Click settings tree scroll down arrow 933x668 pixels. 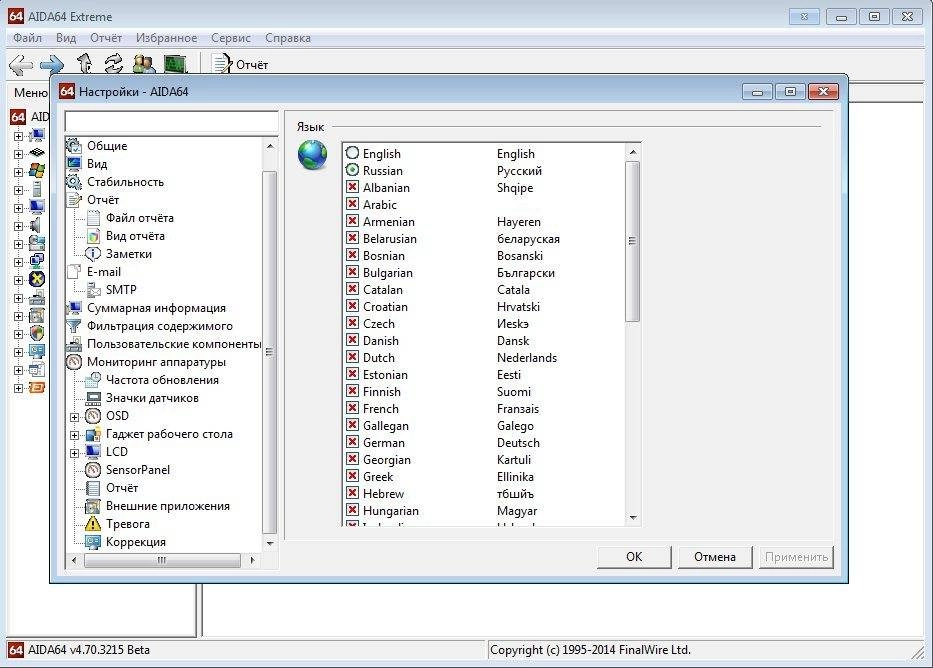270,543
